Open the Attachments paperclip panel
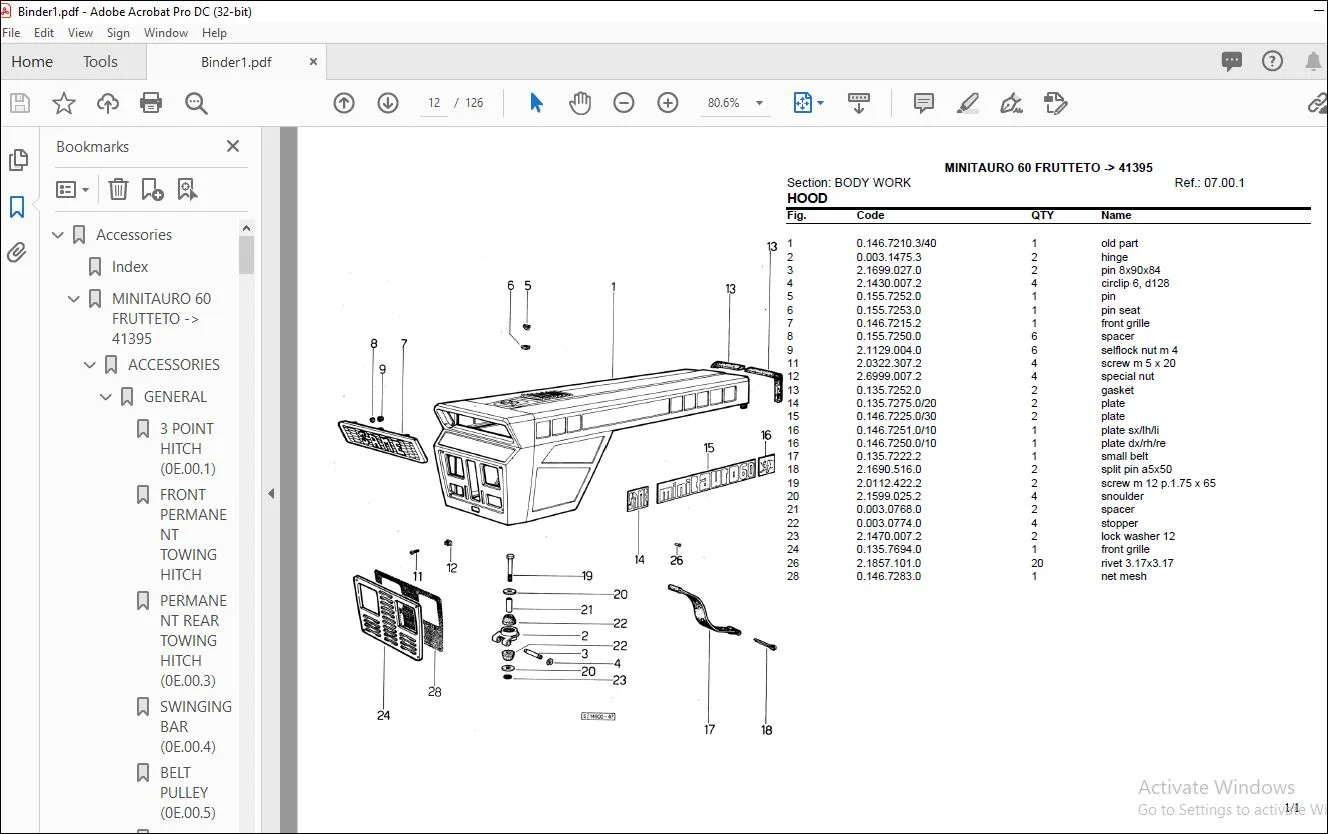Viewport: 1328px width, 834px height. pyautogui.click(x=18, y=252)
